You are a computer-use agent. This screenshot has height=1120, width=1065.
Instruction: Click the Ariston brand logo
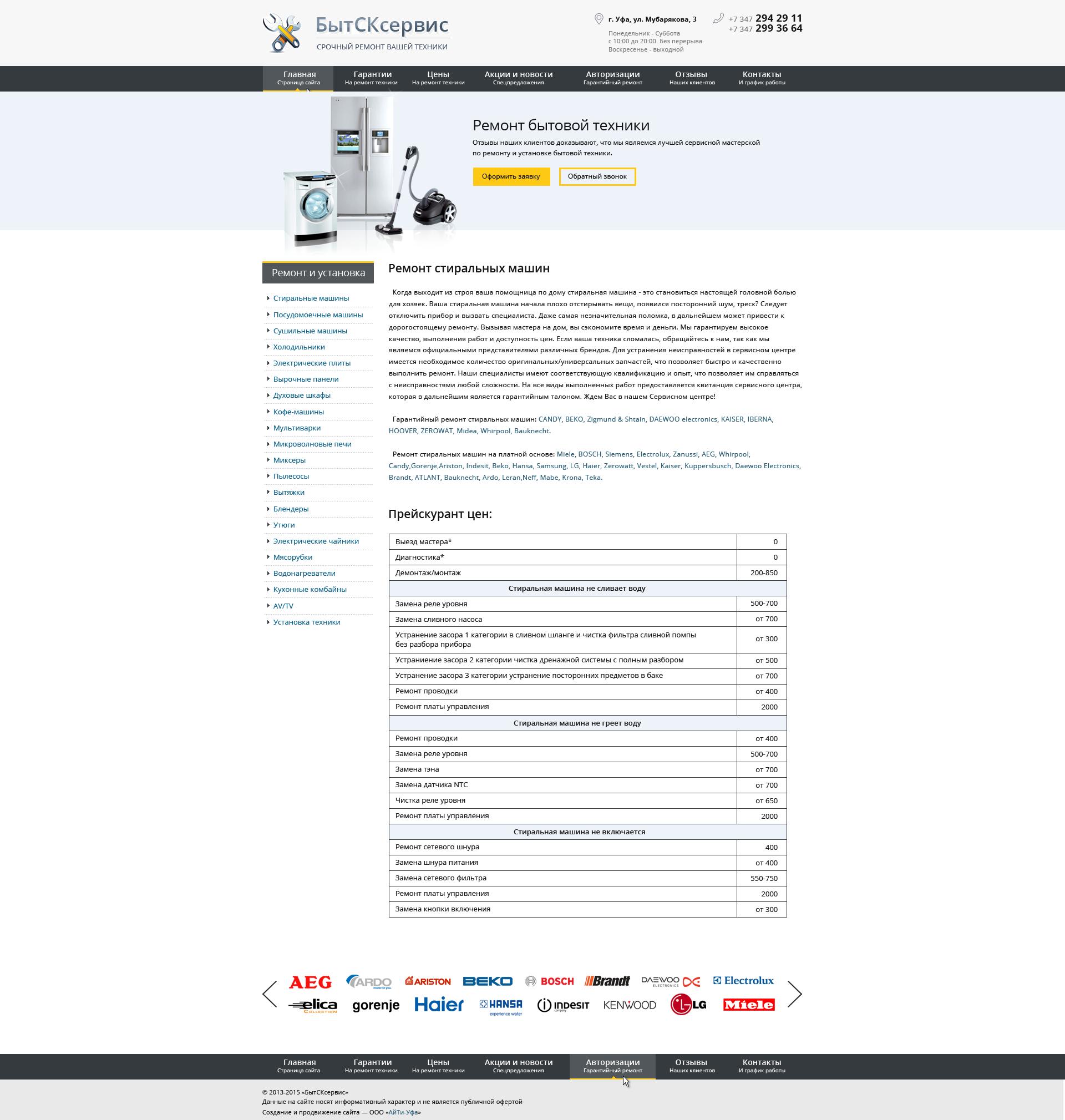click(428, 981)
